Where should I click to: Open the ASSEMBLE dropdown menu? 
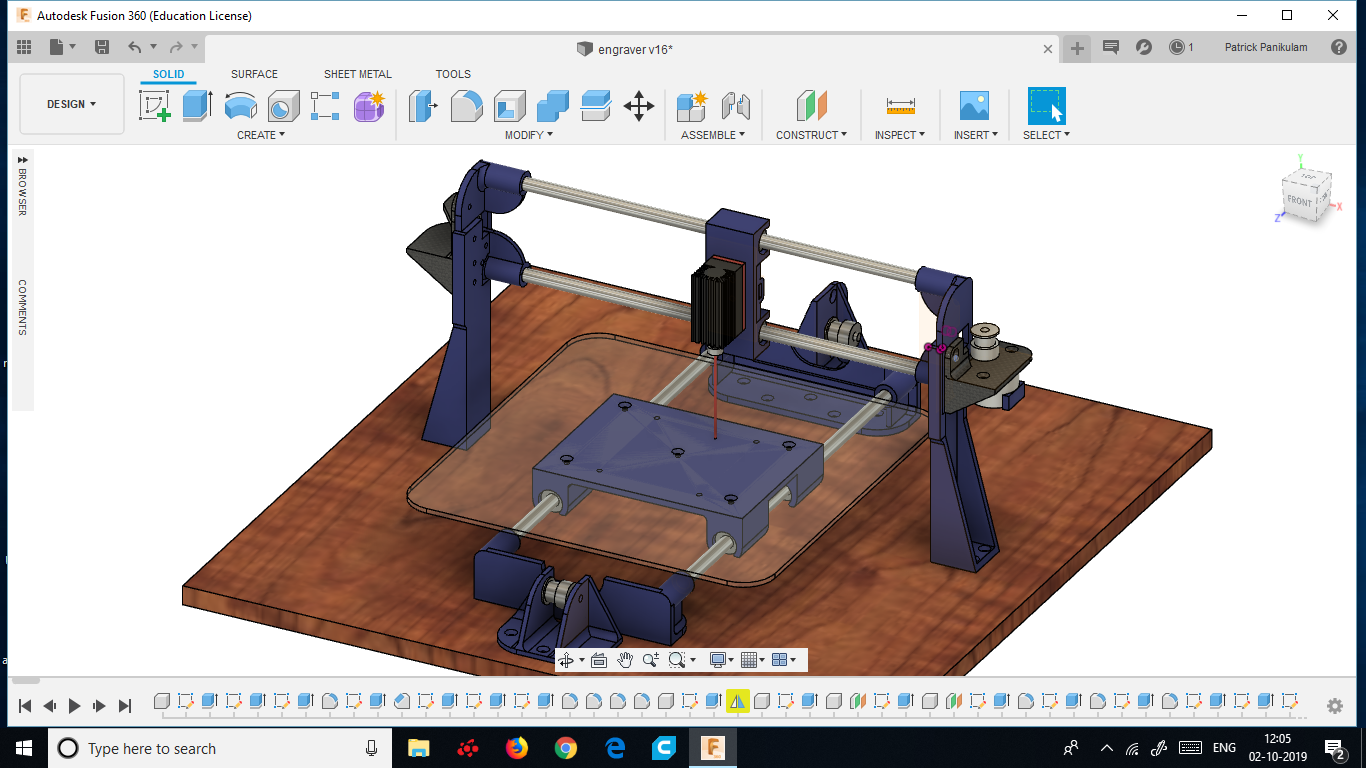(712, 135)
